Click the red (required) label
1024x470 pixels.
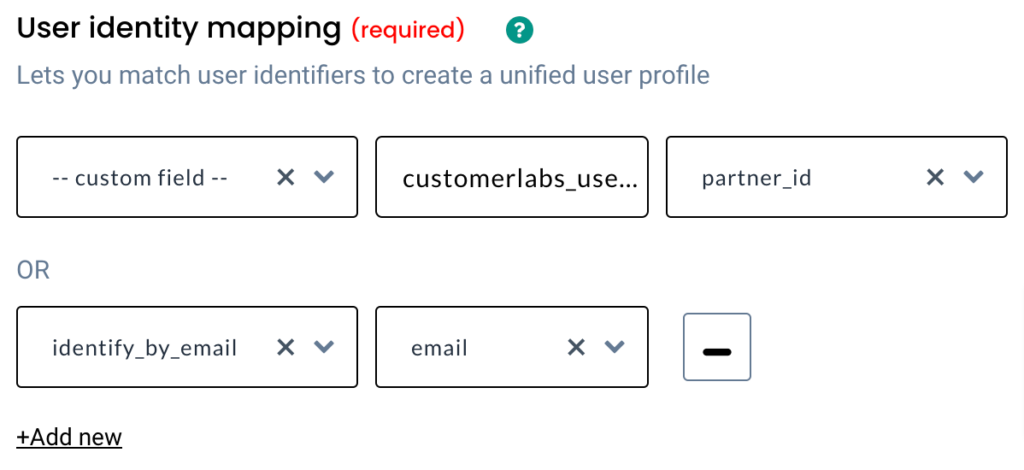tap(408, 30)
